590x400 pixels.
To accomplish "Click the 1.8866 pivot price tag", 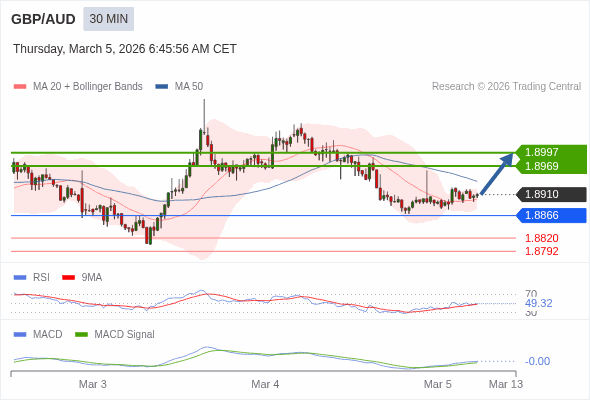I will [x=551, y=216].
